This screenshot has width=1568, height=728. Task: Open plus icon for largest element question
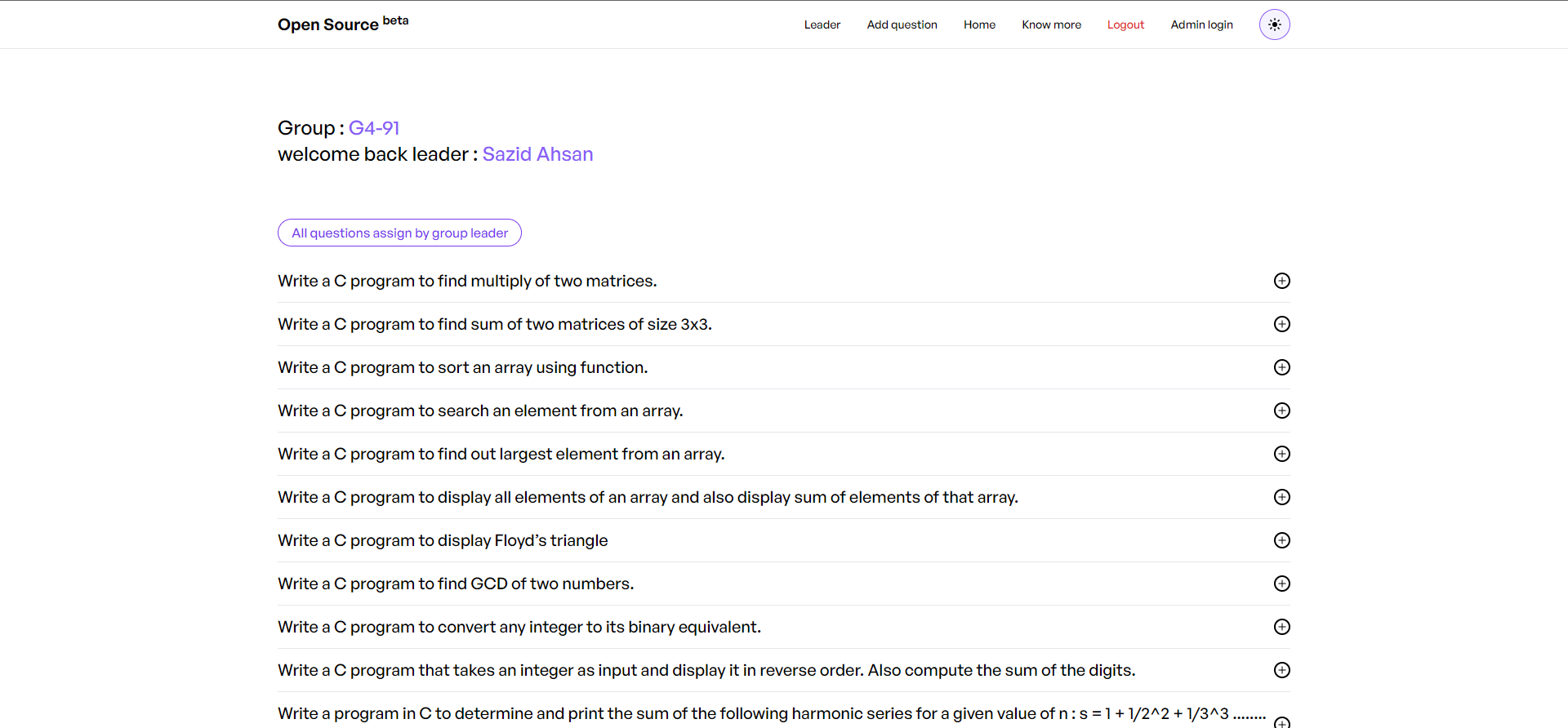(1282, 454)
